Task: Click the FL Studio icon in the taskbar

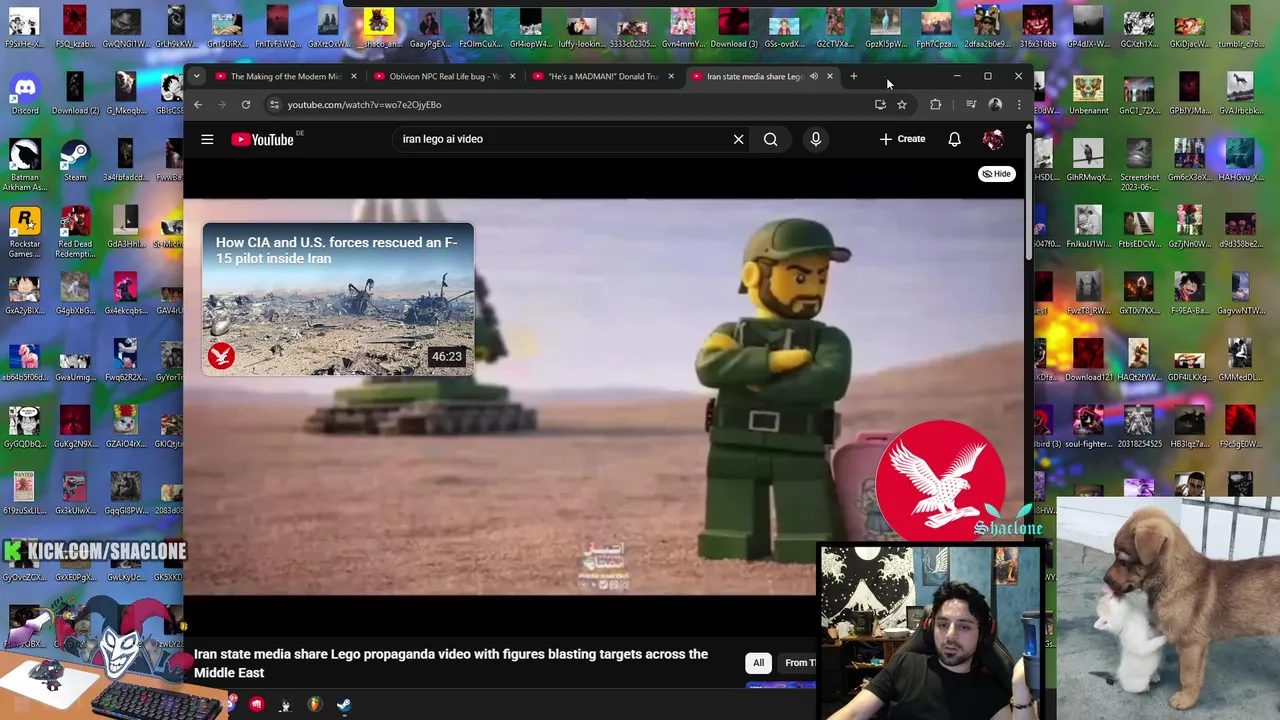Action: (x=314, y=705)
